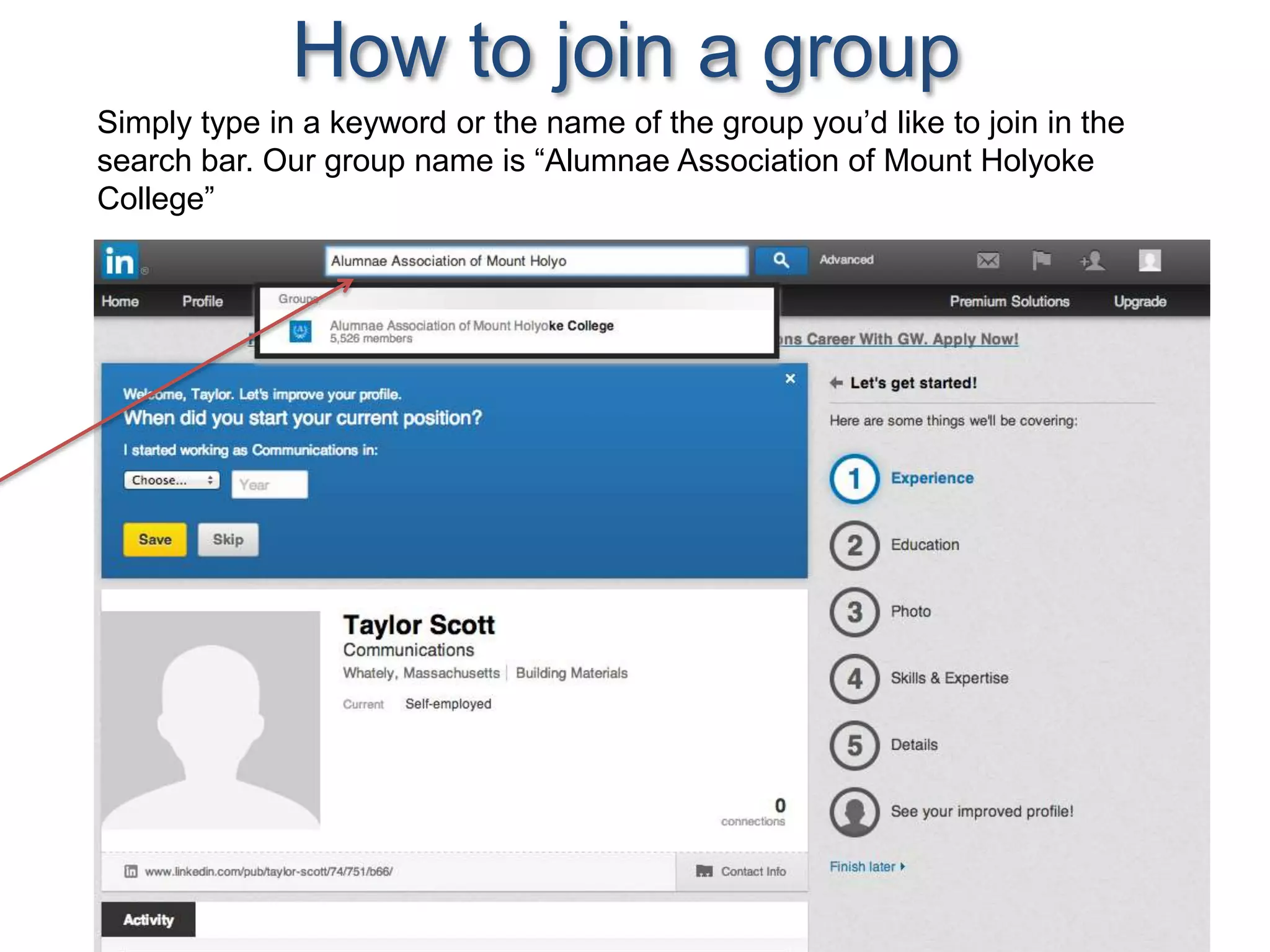Open the notifications flag icon
This screenshot has height=952, width=1270.
click(x=1041, y=260)
